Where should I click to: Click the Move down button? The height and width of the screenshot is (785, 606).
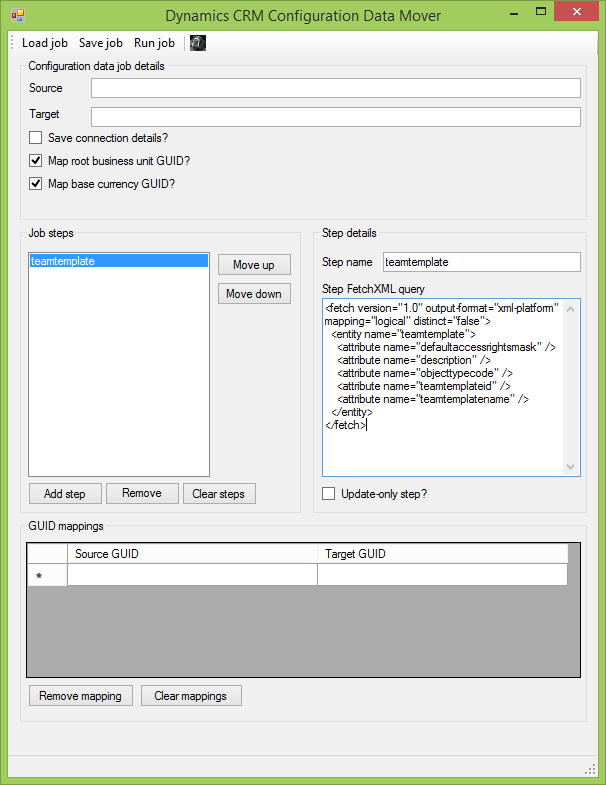[x=254, y=294]
